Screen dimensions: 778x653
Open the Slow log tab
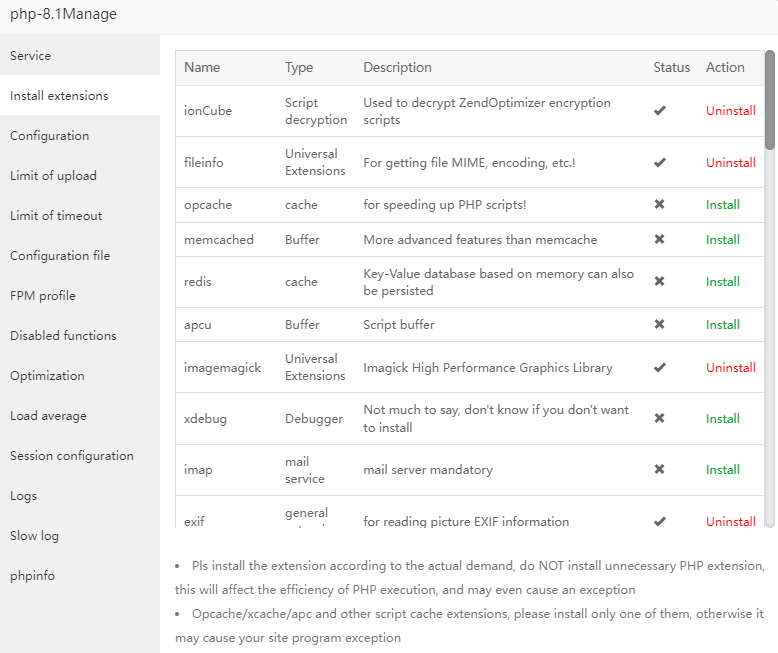point(35,536)
